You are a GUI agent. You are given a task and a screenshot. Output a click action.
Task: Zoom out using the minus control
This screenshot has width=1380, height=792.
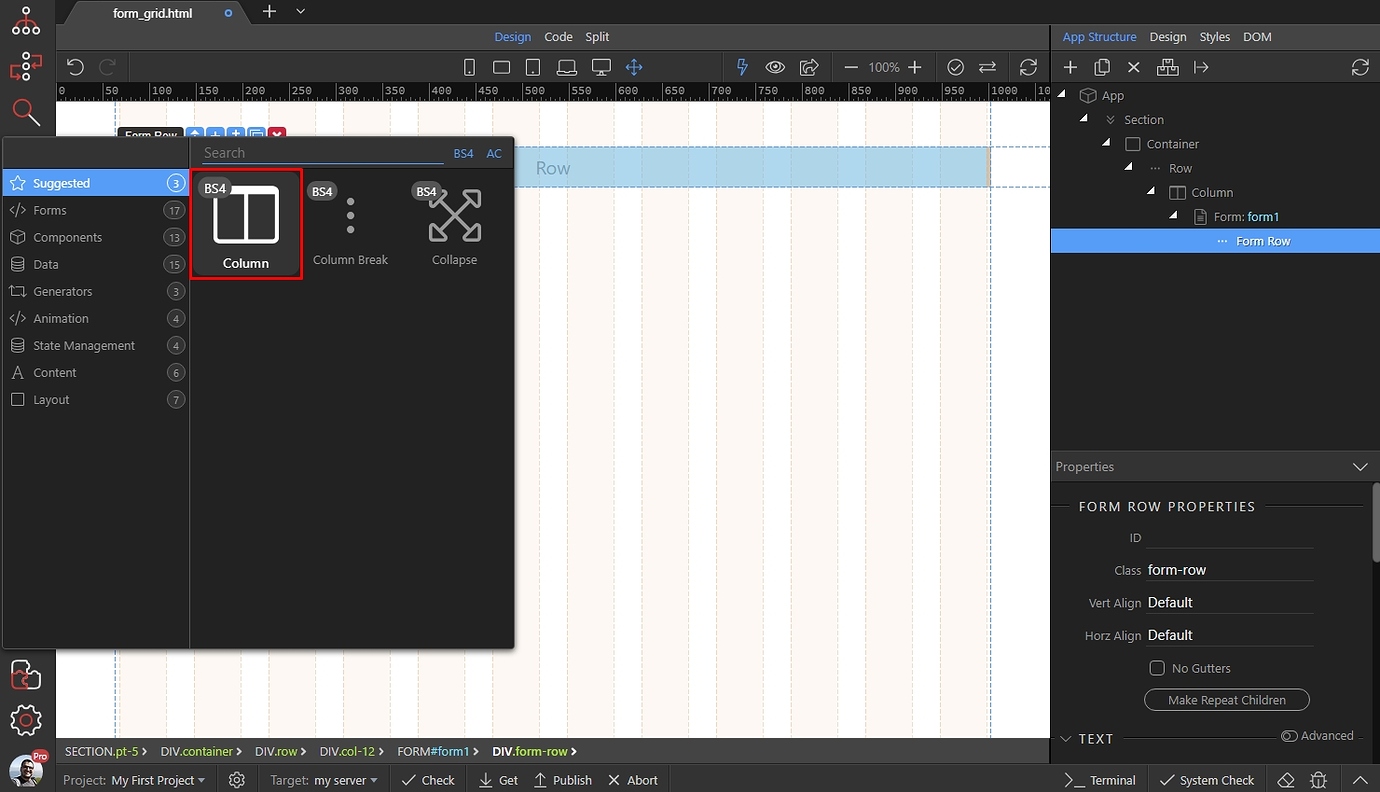[851, 67]
